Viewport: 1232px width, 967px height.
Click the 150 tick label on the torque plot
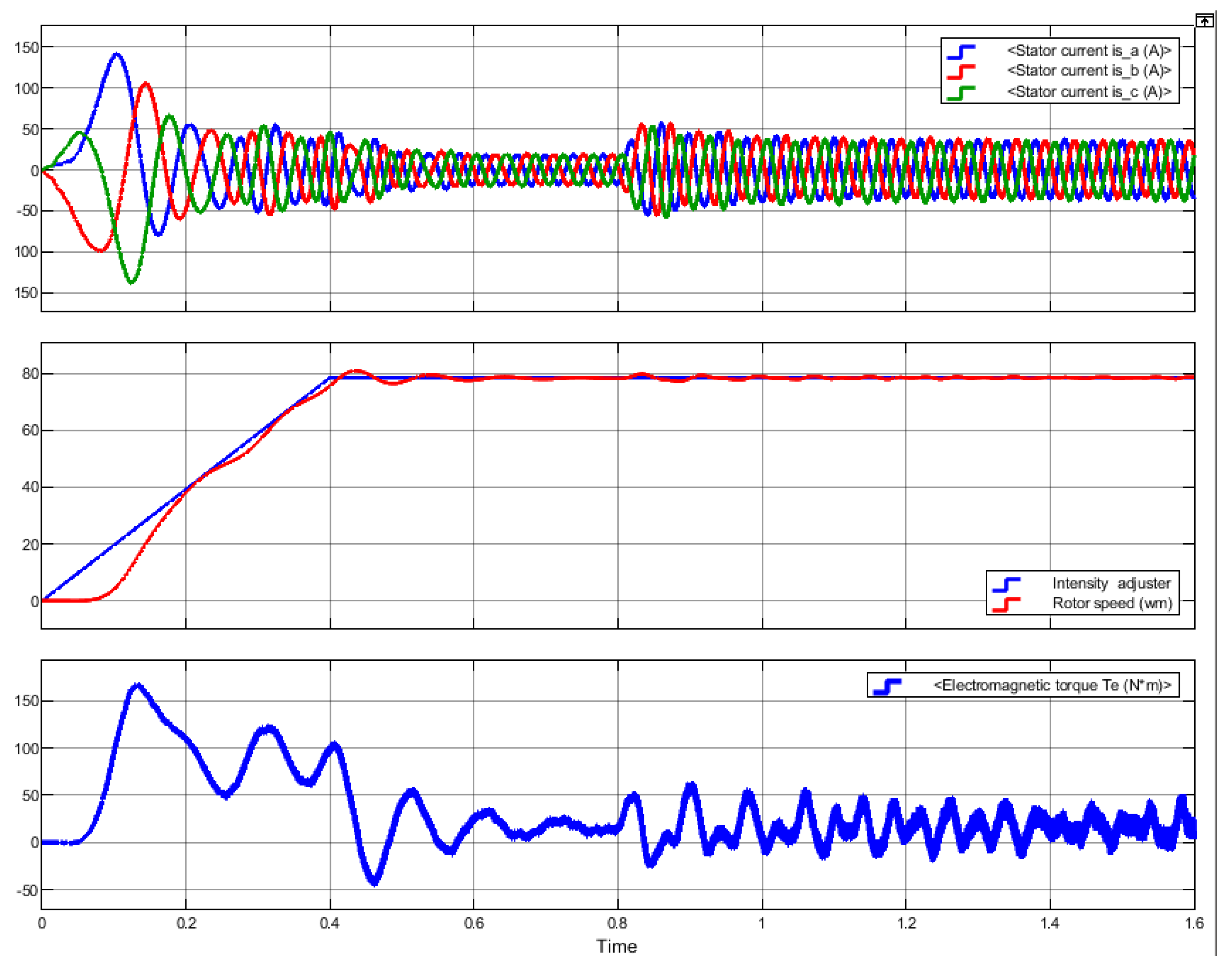click(27, 701)
